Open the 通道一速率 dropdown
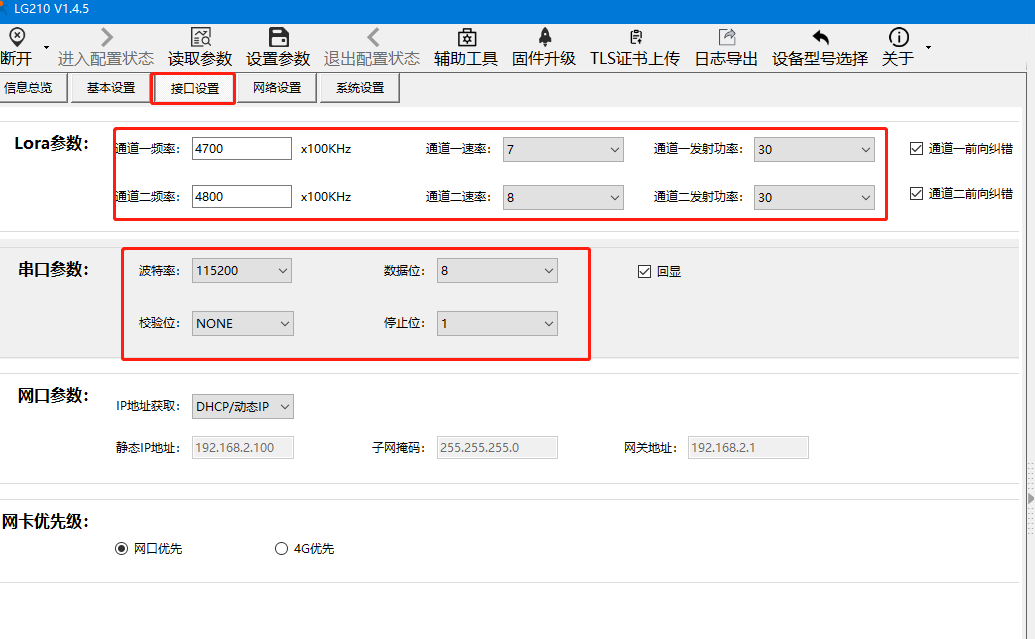The image size is (1035, 639). coord(563,149)
